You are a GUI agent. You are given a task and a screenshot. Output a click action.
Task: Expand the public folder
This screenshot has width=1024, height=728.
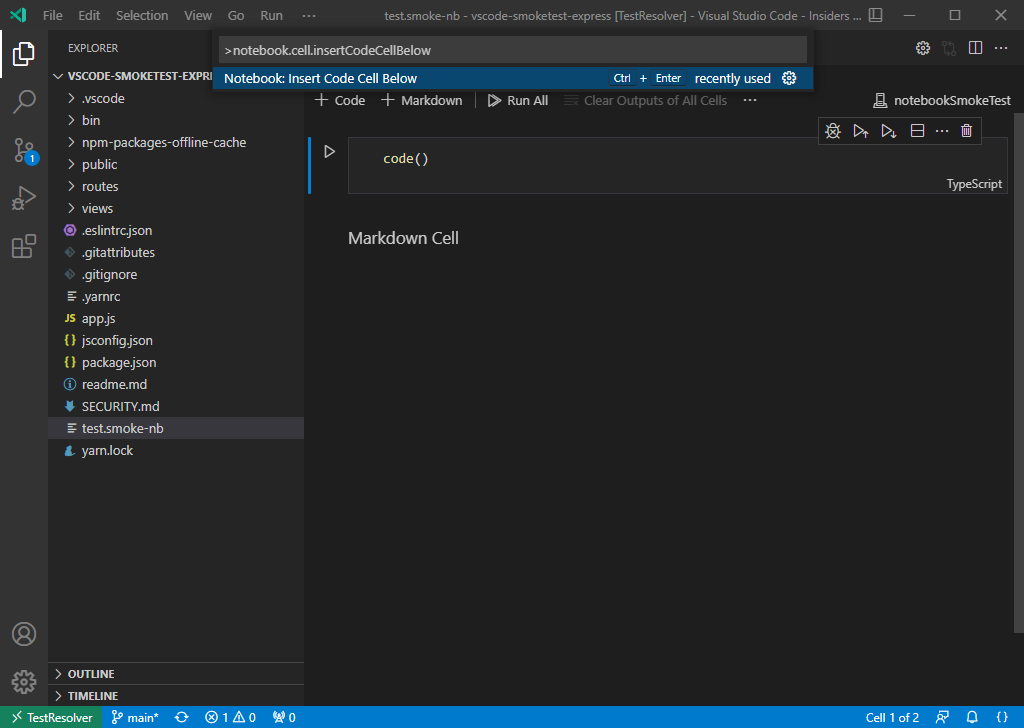coord(176,165)
